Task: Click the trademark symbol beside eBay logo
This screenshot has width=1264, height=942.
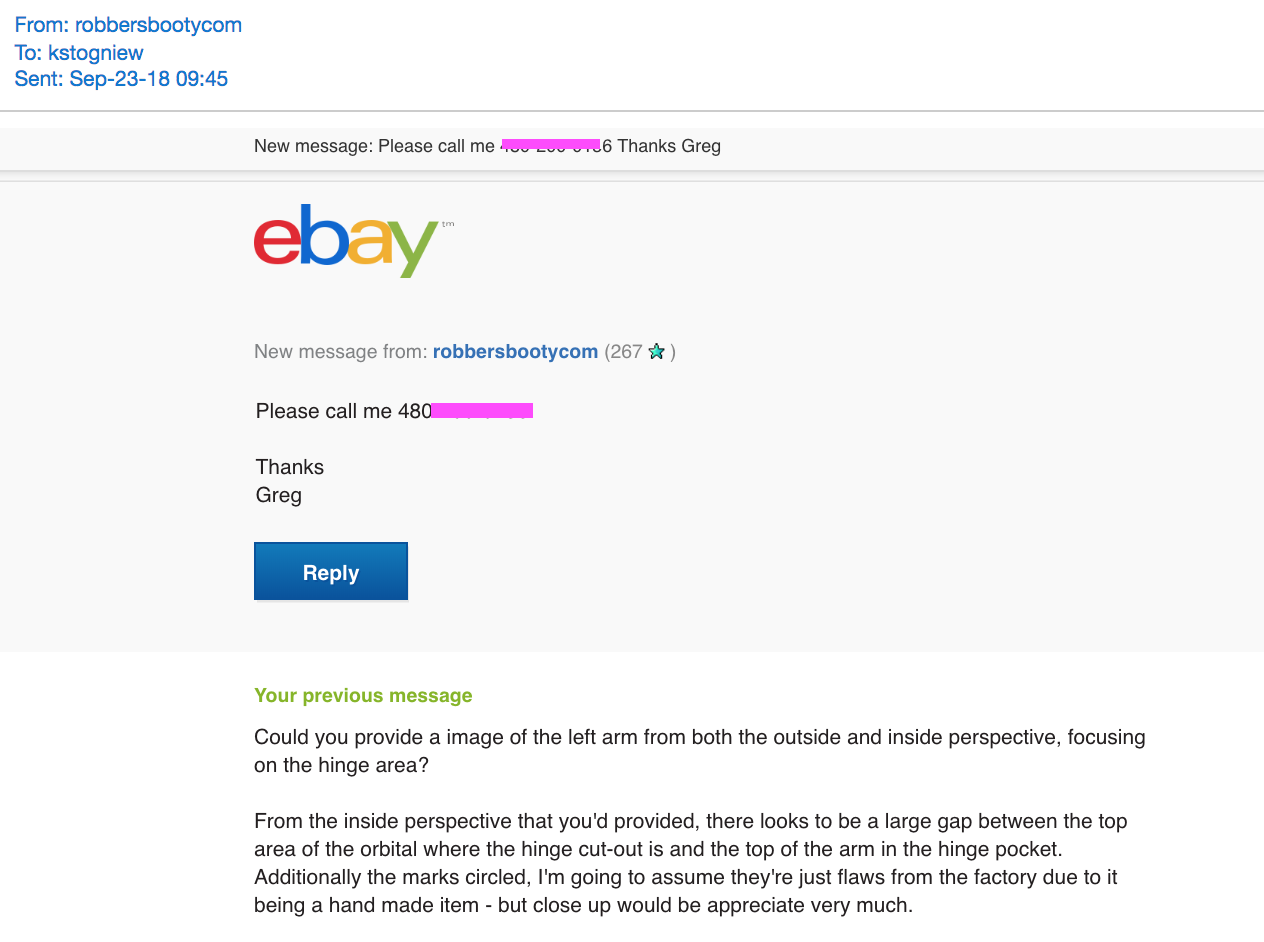Action: [x=447, y=224]
